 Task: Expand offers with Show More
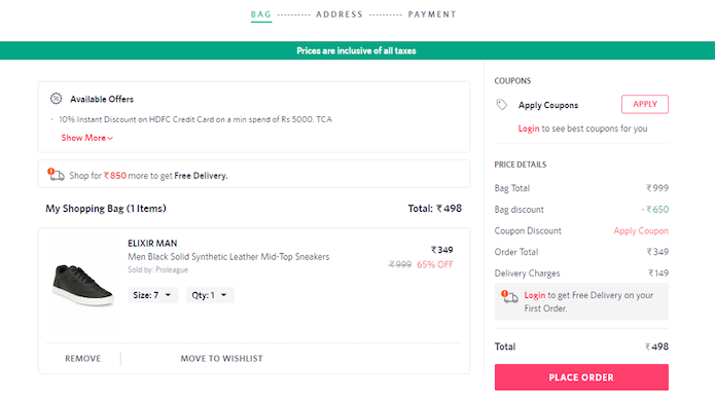87,138
